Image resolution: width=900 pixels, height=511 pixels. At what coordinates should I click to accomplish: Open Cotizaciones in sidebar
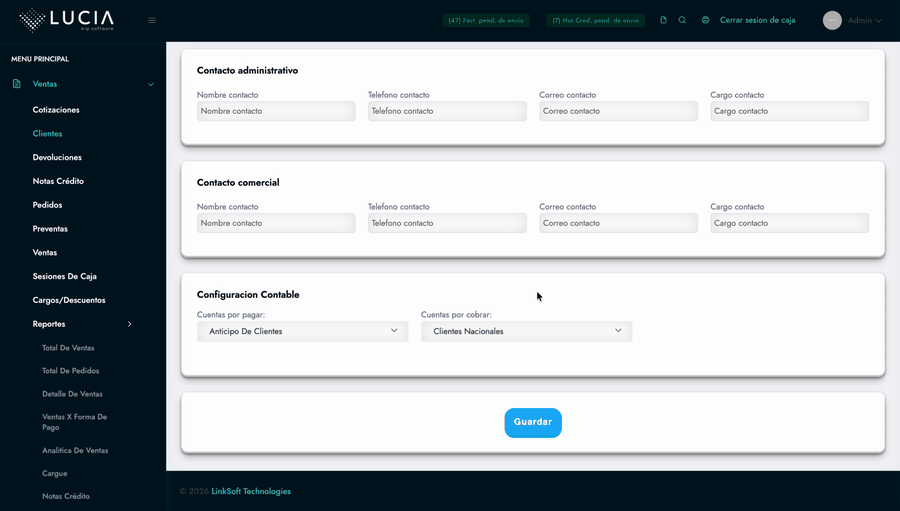coord(56,110)
